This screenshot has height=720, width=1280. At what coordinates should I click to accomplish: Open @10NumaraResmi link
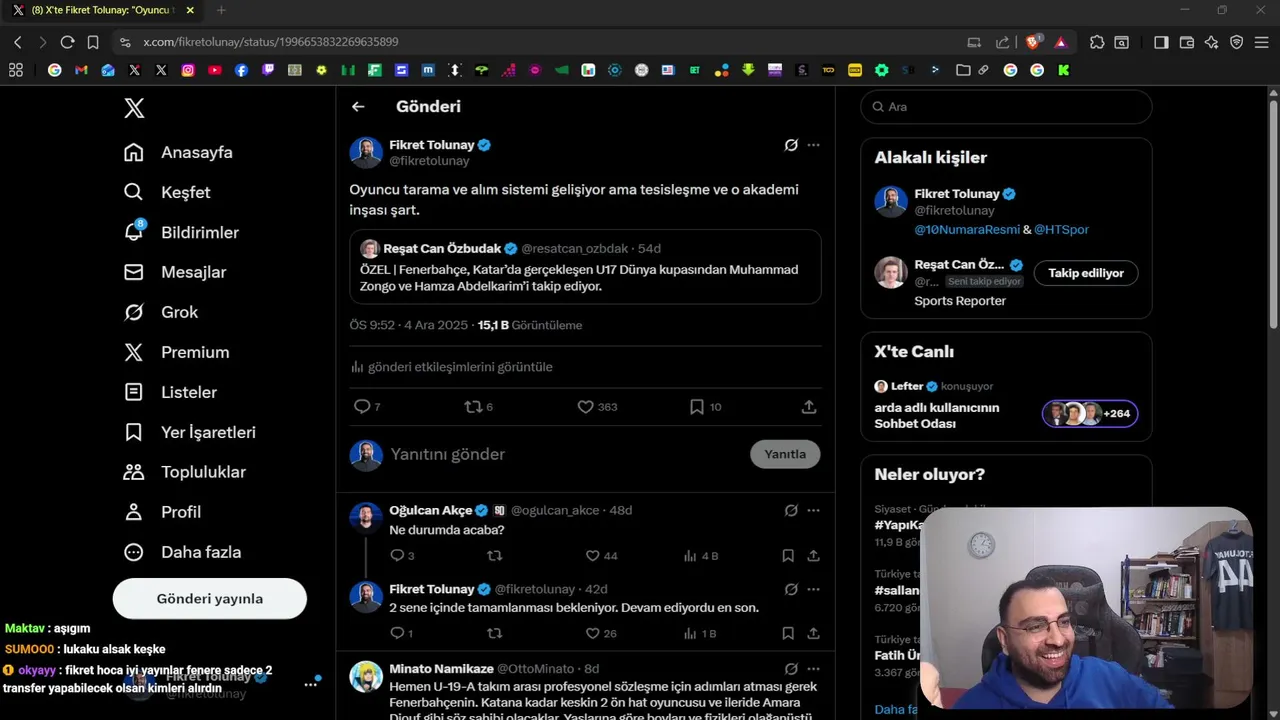(966, 229)
